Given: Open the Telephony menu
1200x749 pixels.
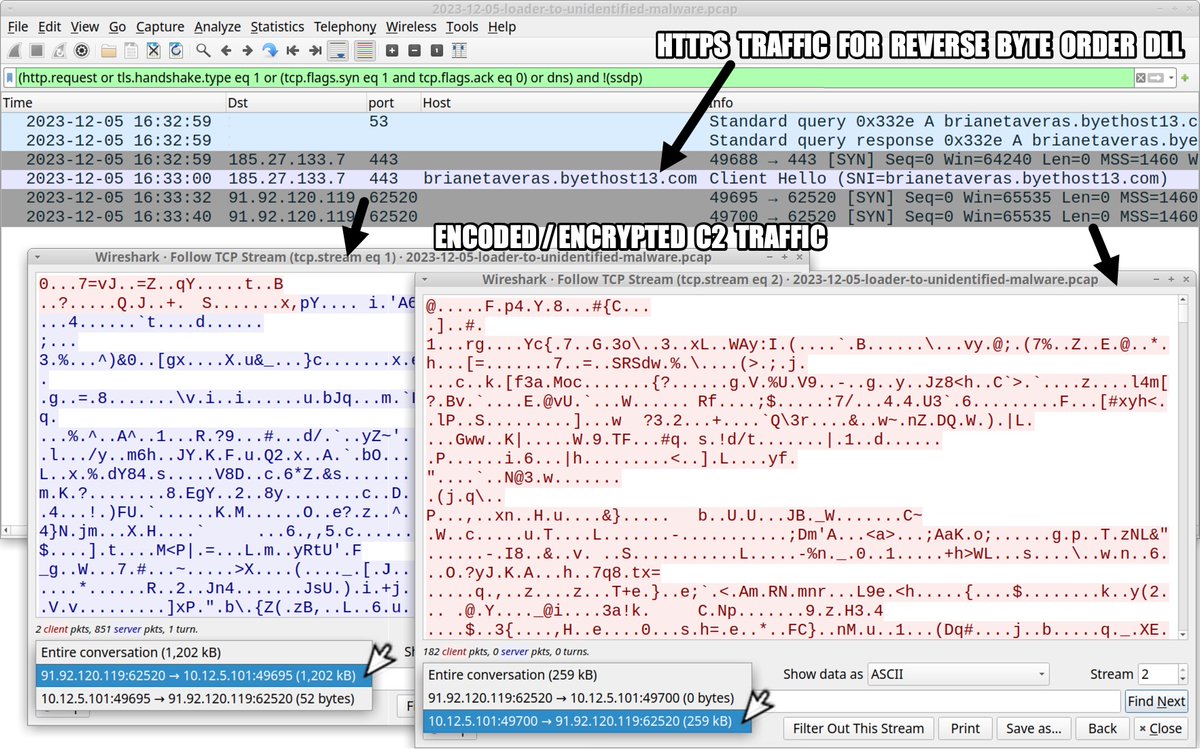Looking at the screenshot, I should (345, 27).
